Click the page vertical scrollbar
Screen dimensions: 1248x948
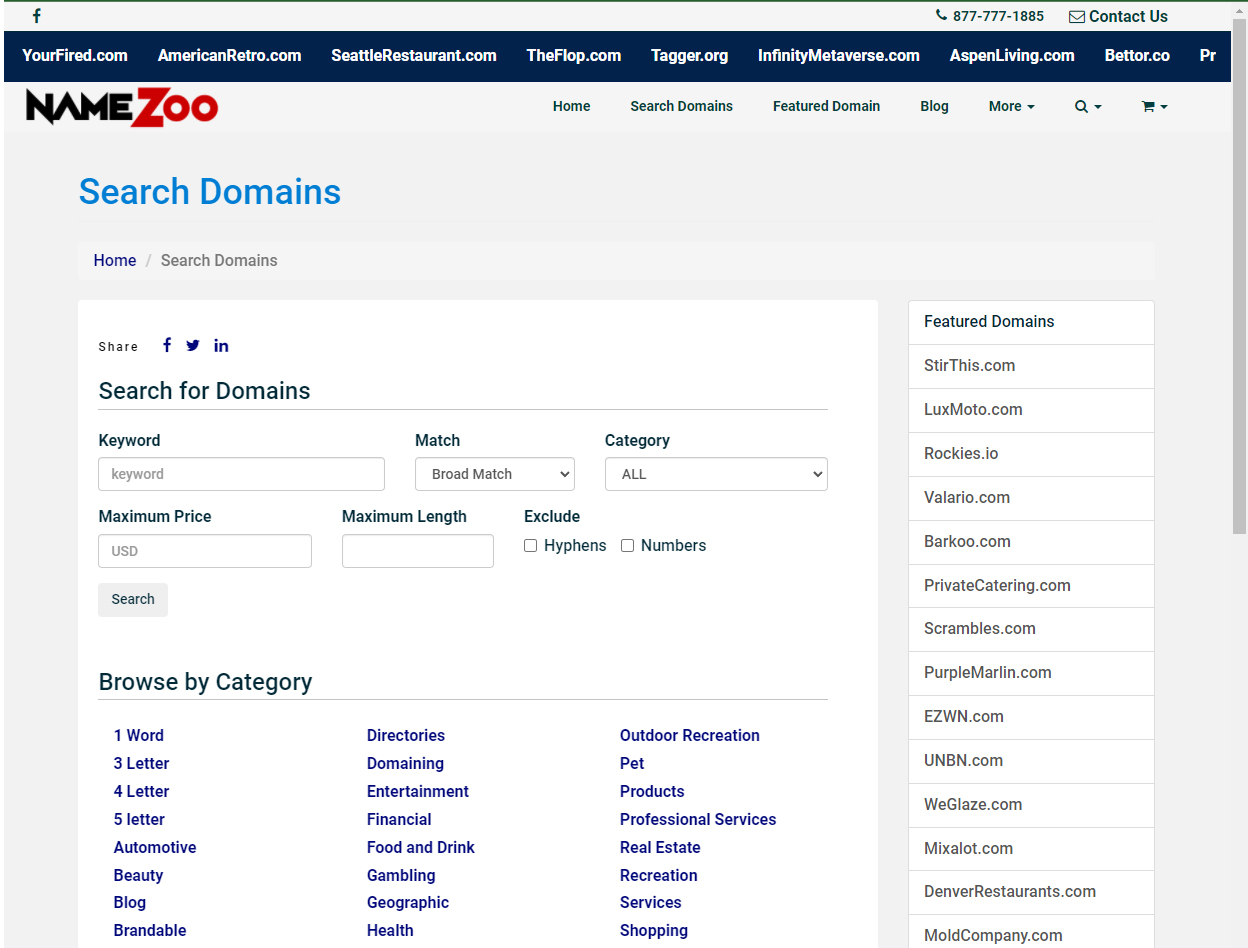pos(1239,475)
